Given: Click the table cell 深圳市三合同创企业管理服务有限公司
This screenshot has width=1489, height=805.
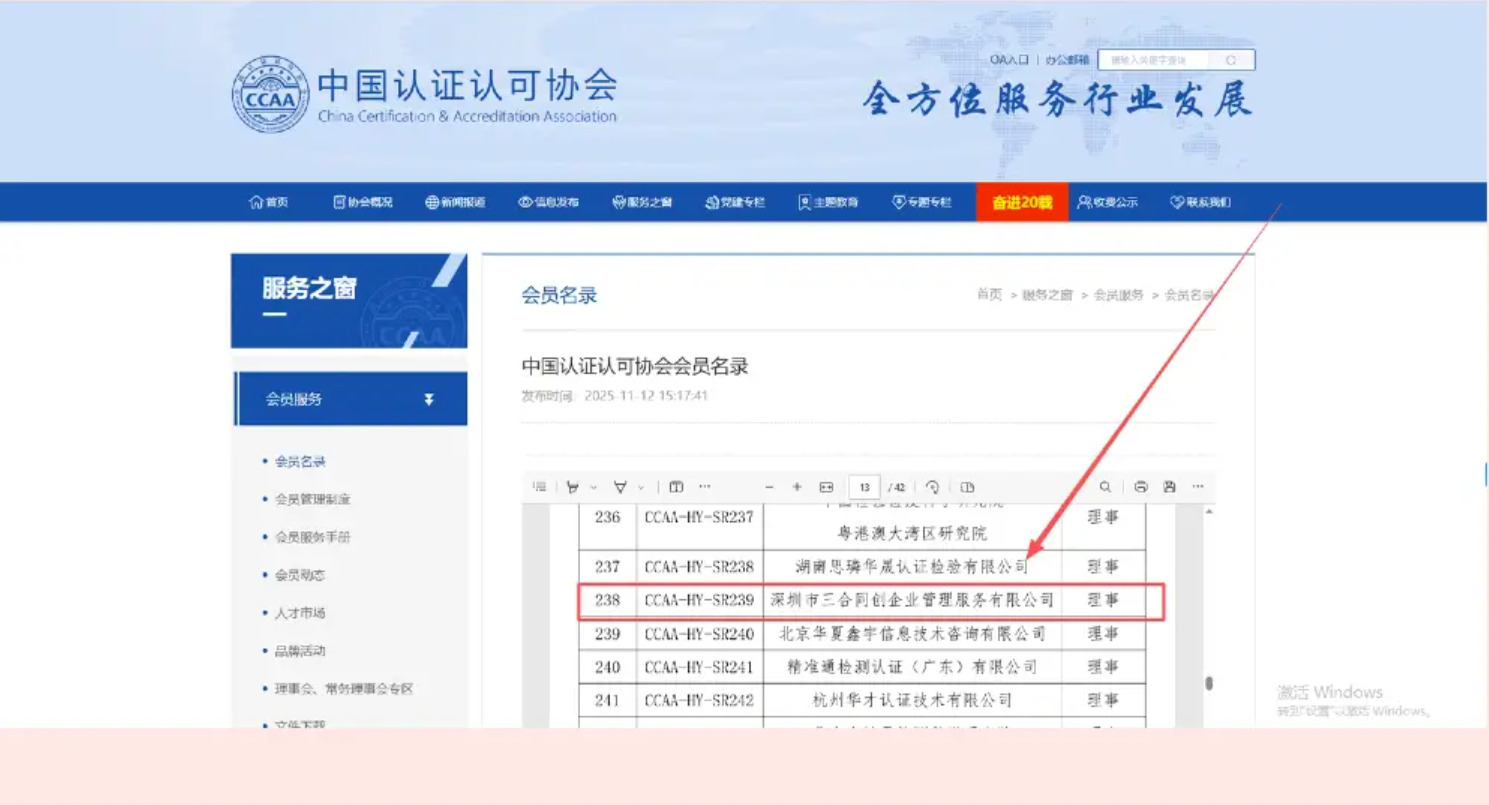Looking at the screenshot, I should (x=912, y=600).
